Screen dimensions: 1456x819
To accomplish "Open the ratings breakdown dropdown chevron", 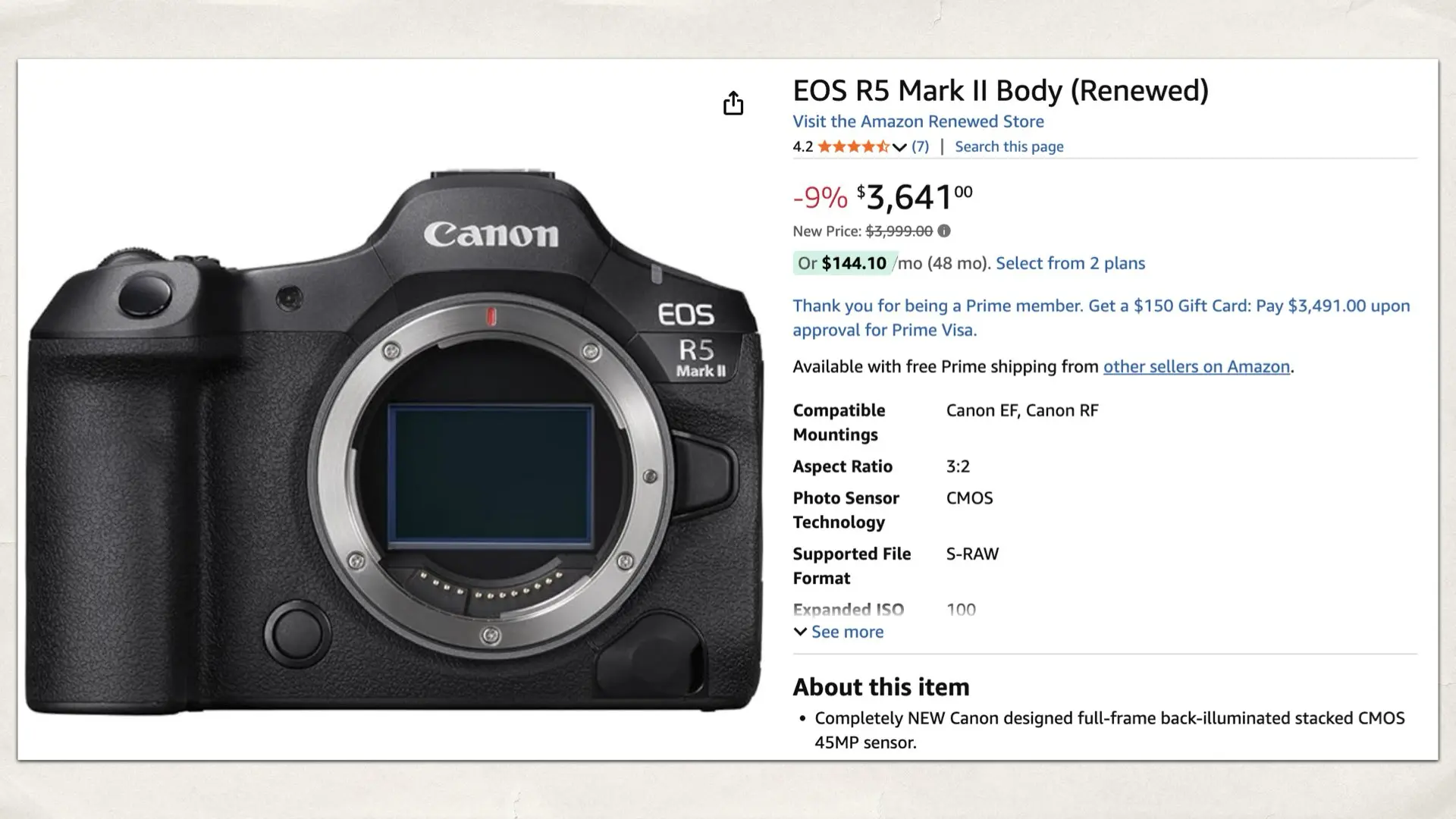I will coord(899,148).
